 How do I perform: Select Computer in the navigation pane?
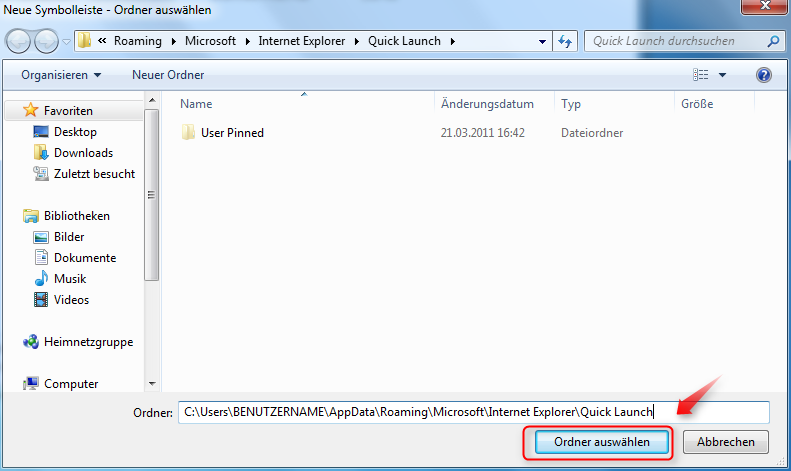coord(71,384)
